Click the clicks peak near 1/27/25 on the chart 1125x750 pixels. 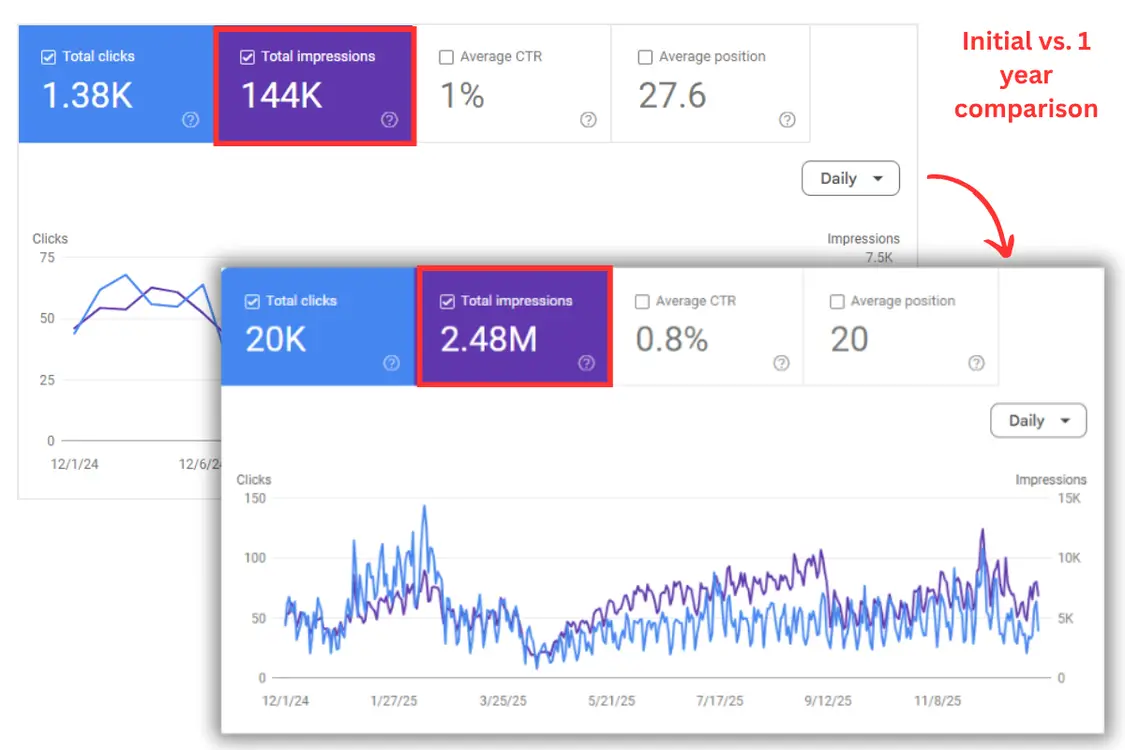(424, 507)
